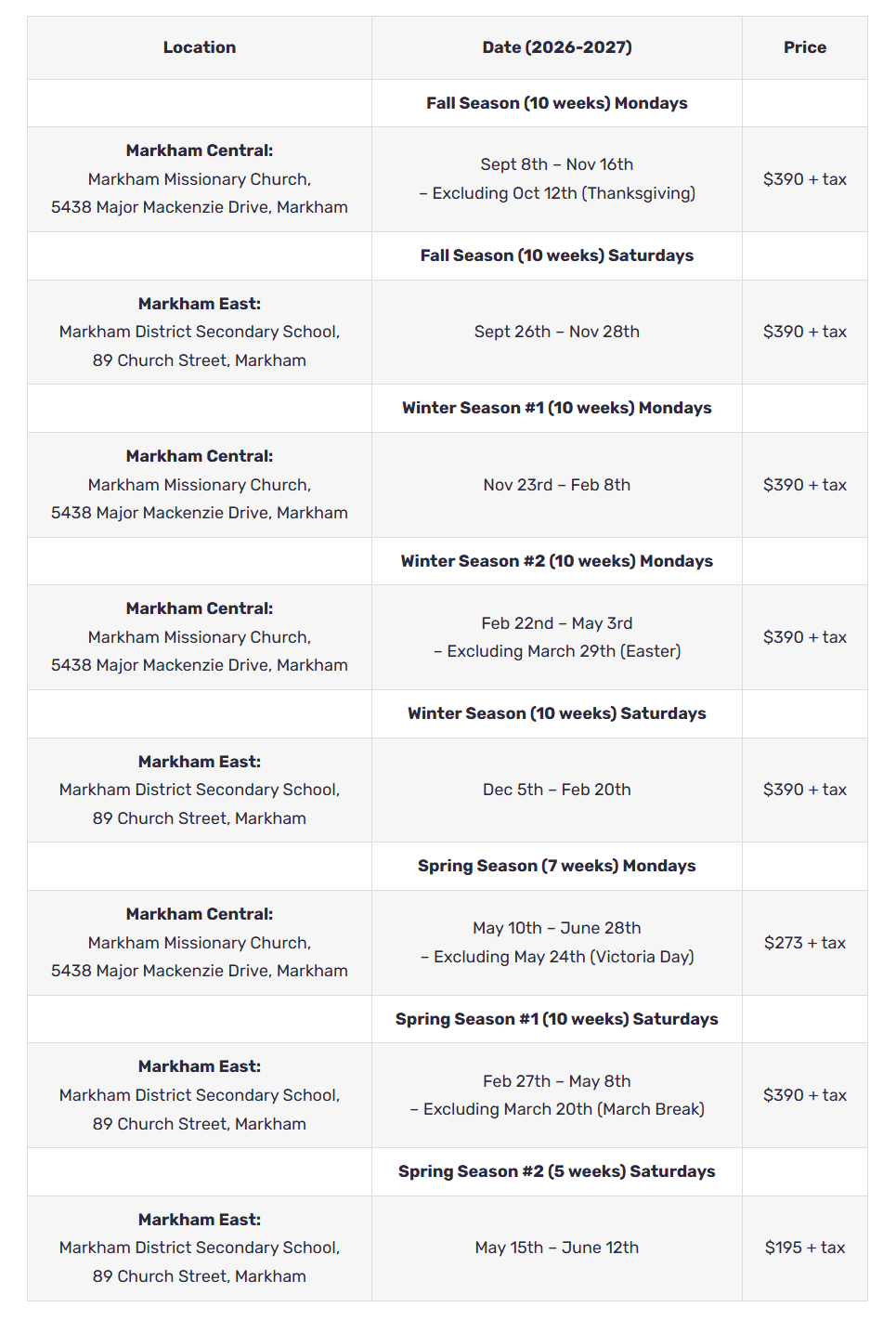
Task: Click the Sept 26th – Nov 28th date
Action: pyautogui.click(x=557, y=332)
